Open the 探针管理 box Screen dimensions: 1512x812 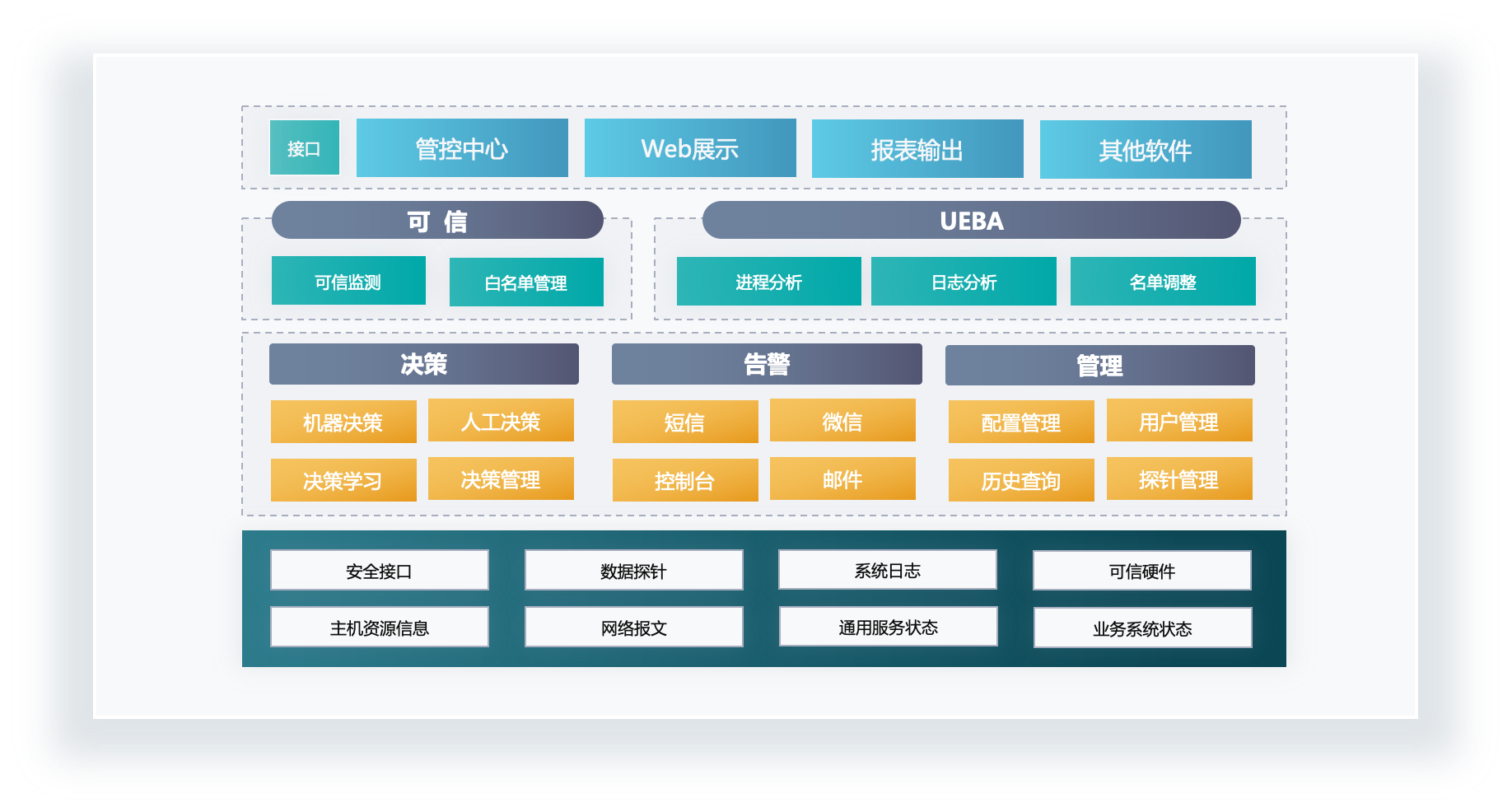click(1179, 478)
